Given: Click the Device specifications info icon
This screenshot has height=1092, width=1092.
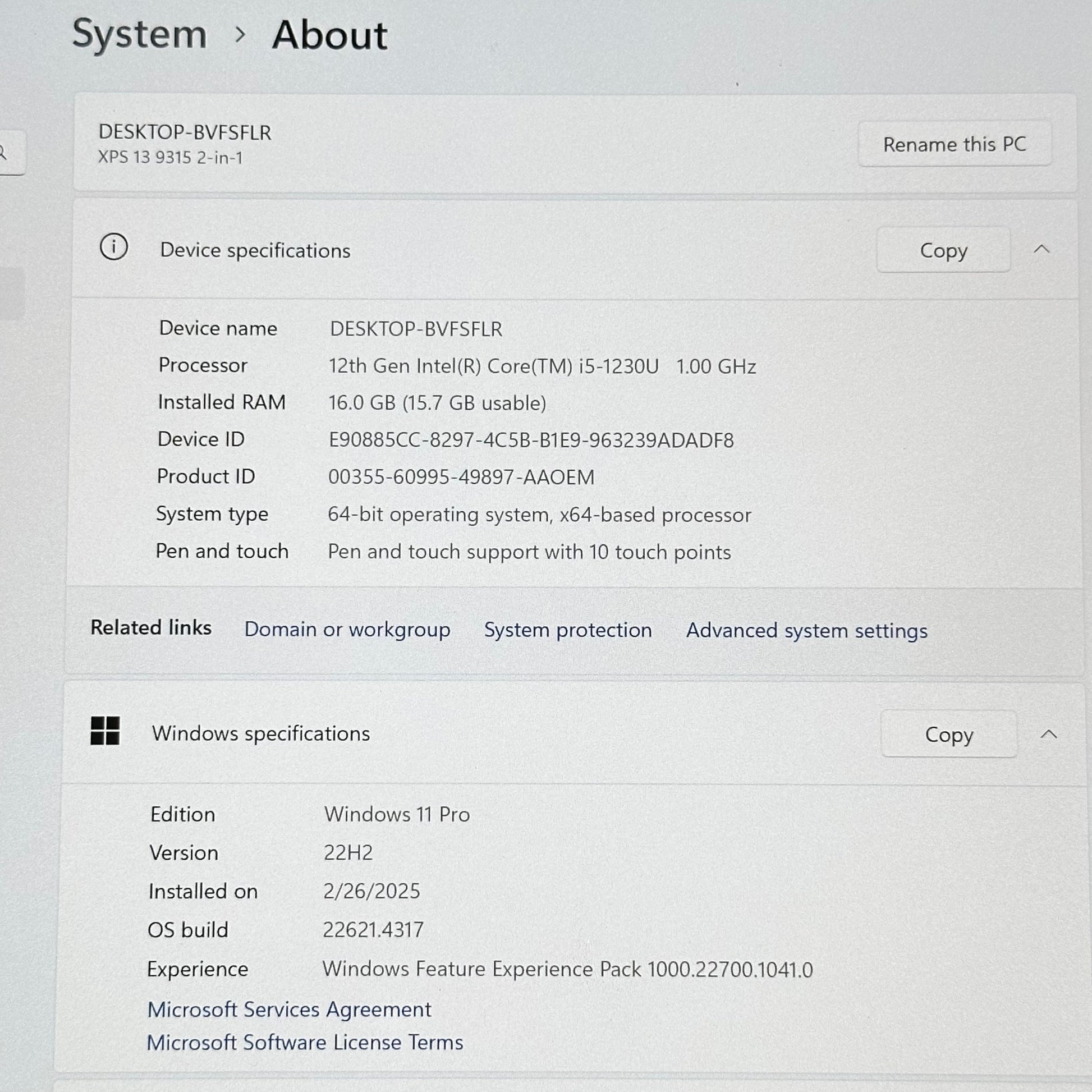Looking at the screenshot, I should point(113,247).
